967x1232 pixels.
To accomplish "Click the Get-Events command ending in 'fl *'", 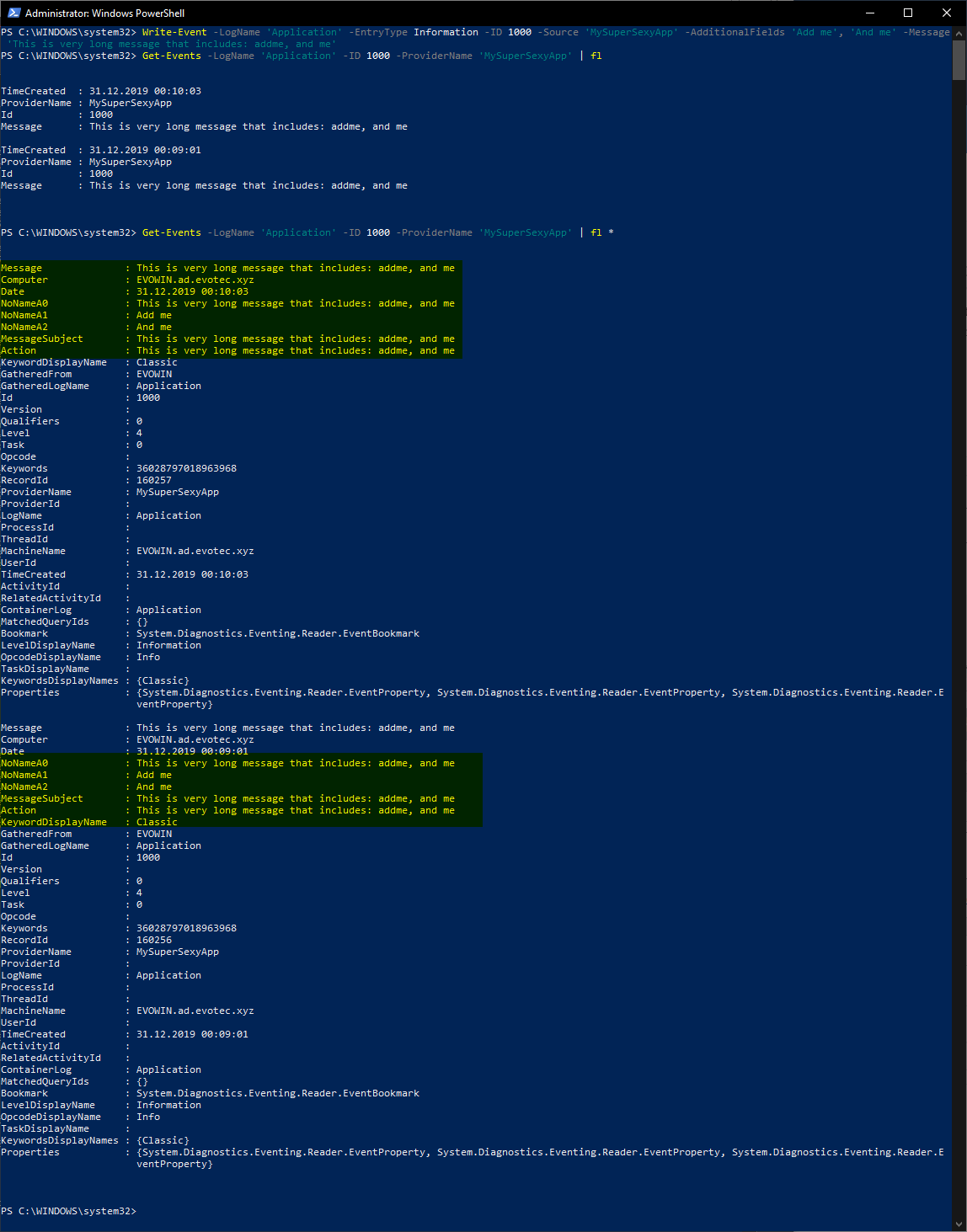I will (x=172, y=232).
